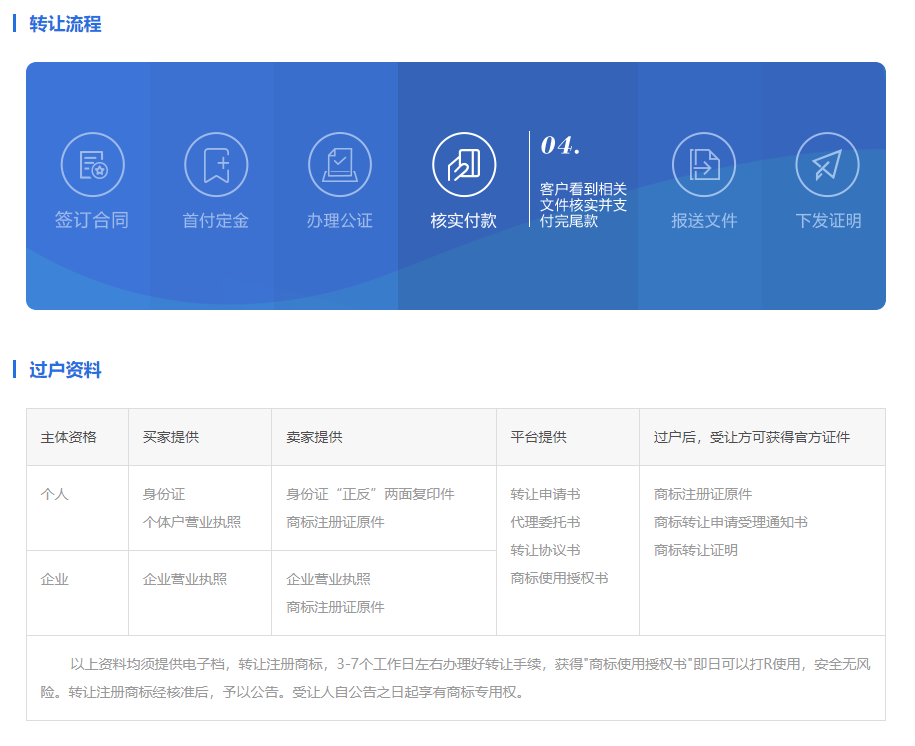Click the 转让申请书 entry
Screen dimensions: 915x746
(x=546, y=494)
